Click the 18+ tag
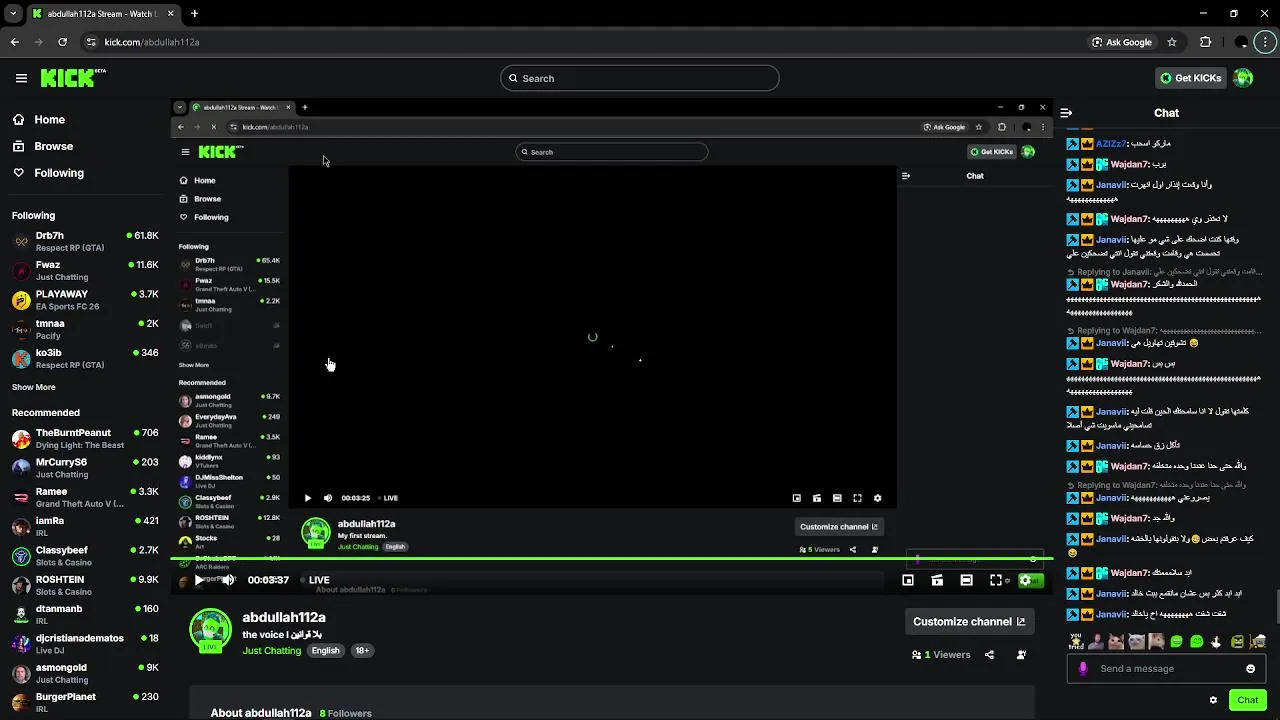Image resolution: width=1280 pixels, height=720 pixels. tap(362, 650)
